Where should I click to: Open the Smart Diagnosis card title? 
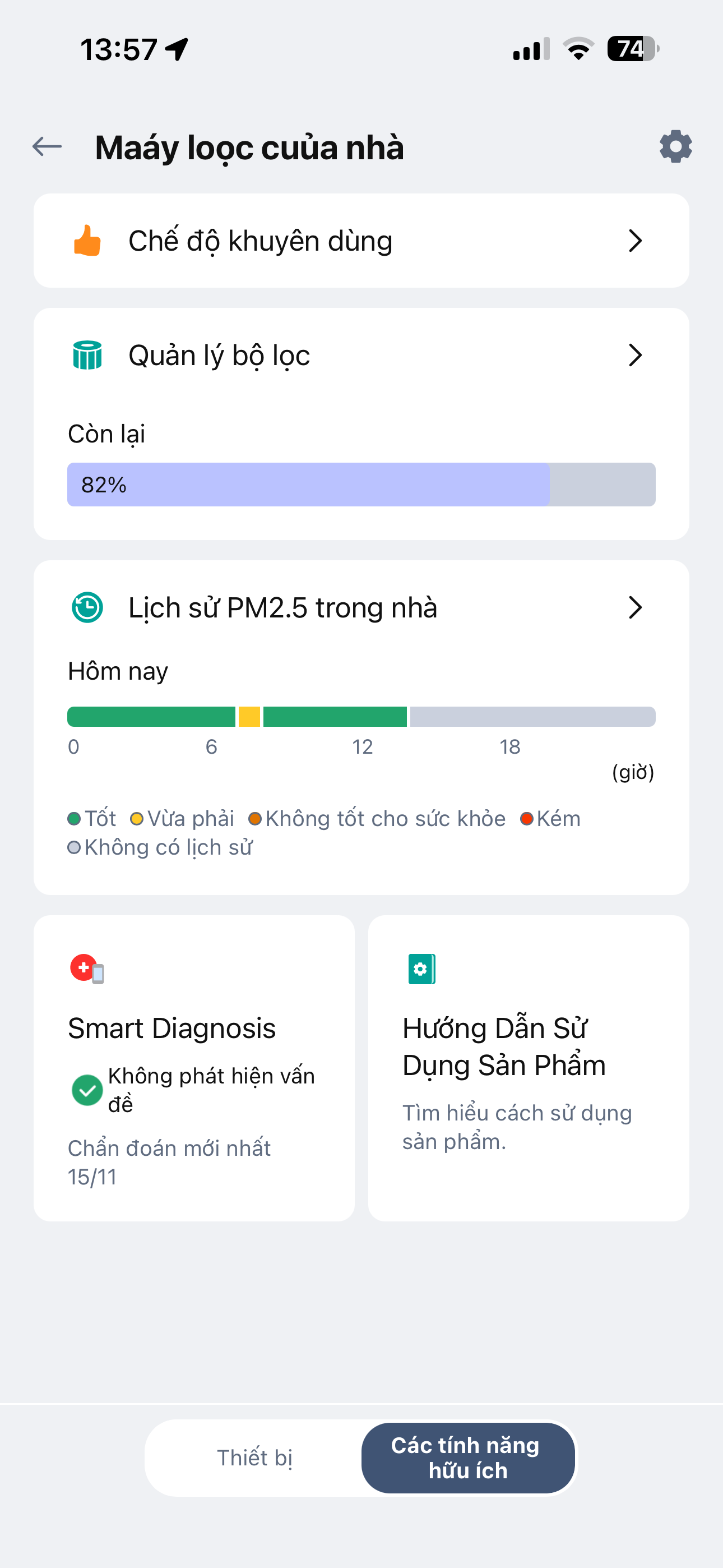pyautogui.click(x=172, y=1029)
